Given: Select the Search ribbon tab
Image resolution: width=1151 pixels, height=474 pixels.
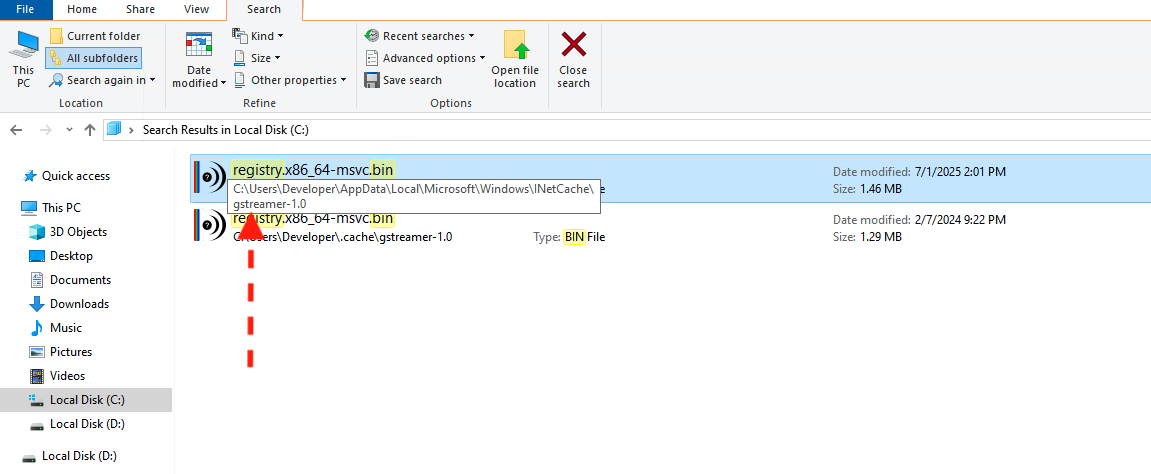Looking at the screenshot, I should coord(264,10).
